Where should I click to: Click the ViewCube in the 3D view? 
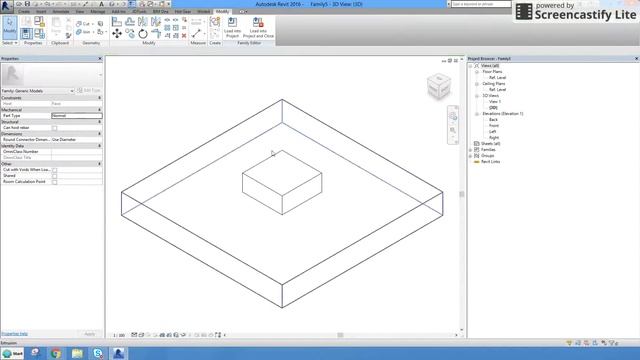click(439, 86)
